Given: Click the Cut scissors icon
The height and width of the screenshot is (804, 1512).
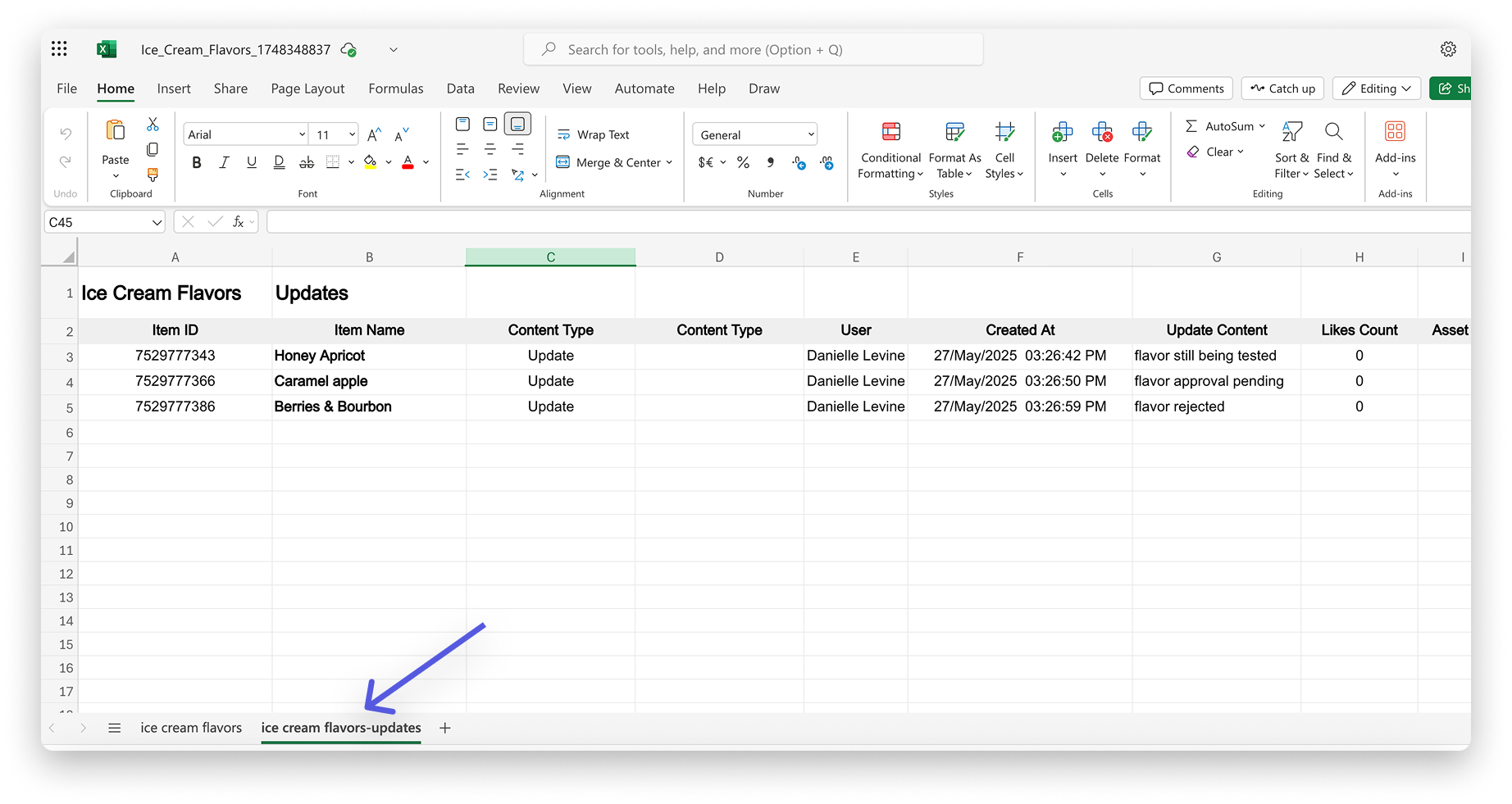Looking at the screenshot, I should click(x=153, y=125).
